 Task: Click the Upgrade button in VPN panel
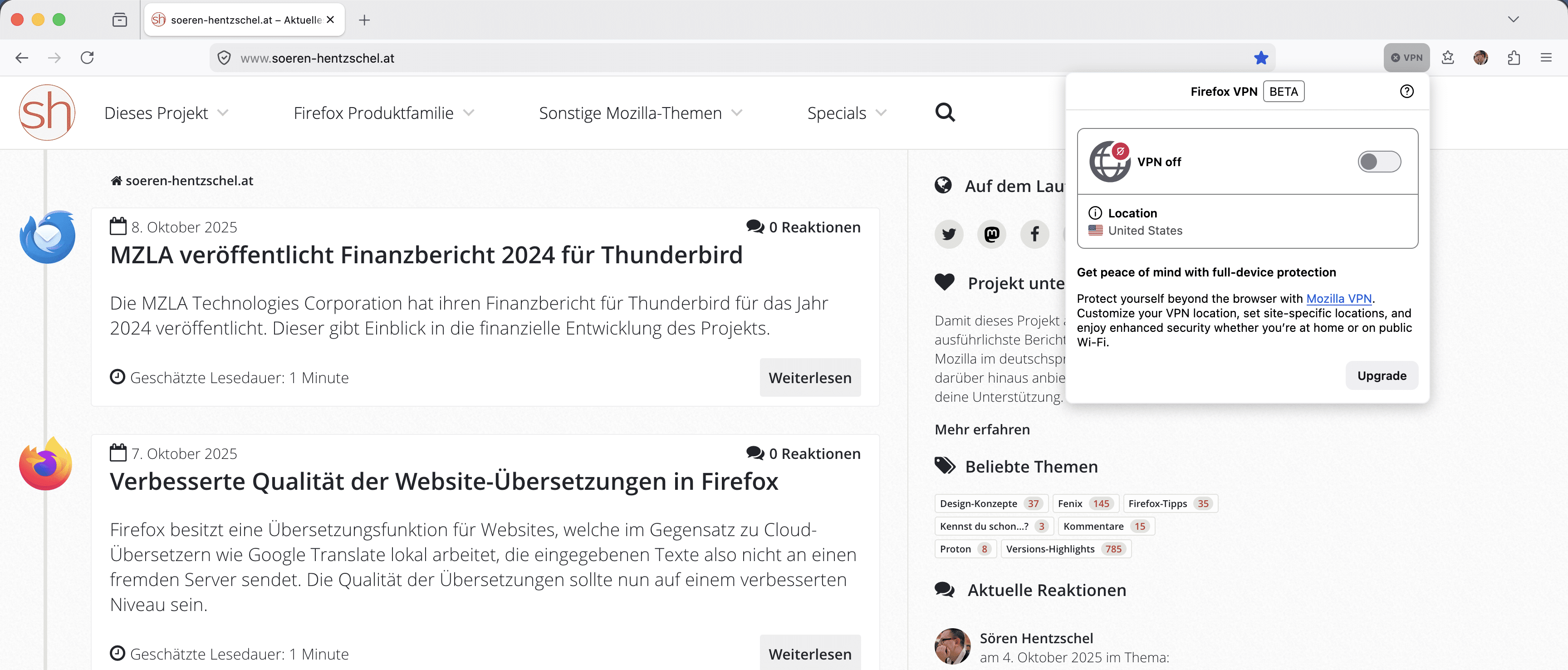[1381, 376]
